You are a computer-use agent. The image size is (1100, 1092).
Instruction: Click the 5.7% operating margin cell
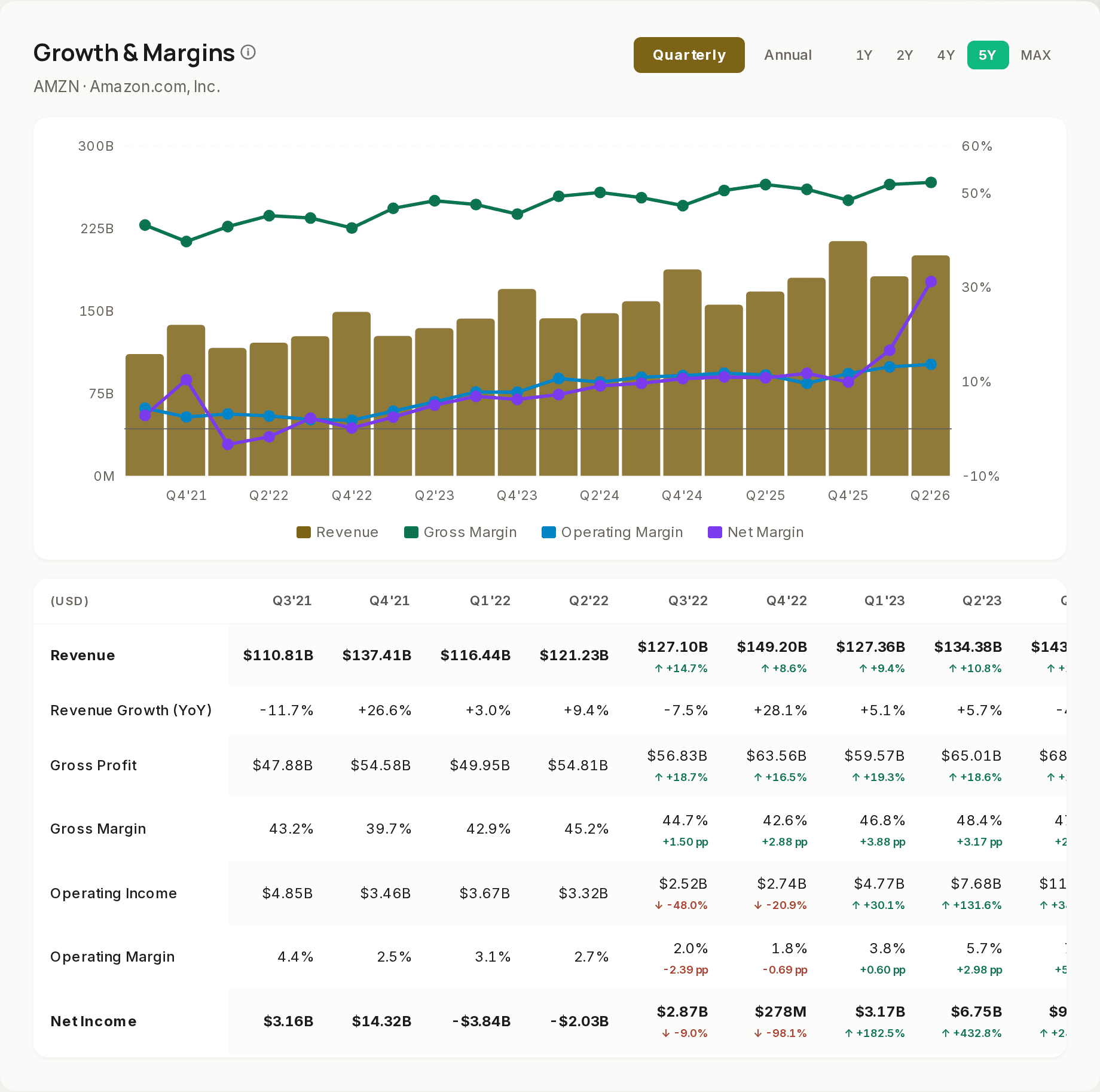coord(984,948)
